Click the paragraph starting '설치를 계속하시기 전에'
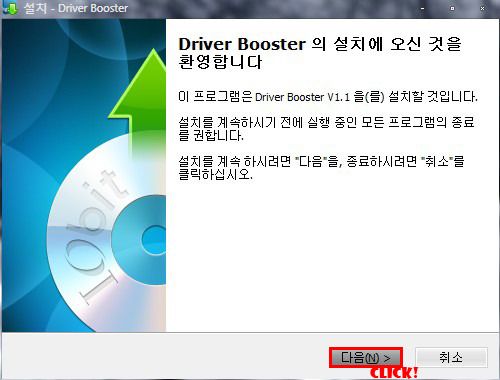This screenshot has height=380, width=500. point(326,129)
